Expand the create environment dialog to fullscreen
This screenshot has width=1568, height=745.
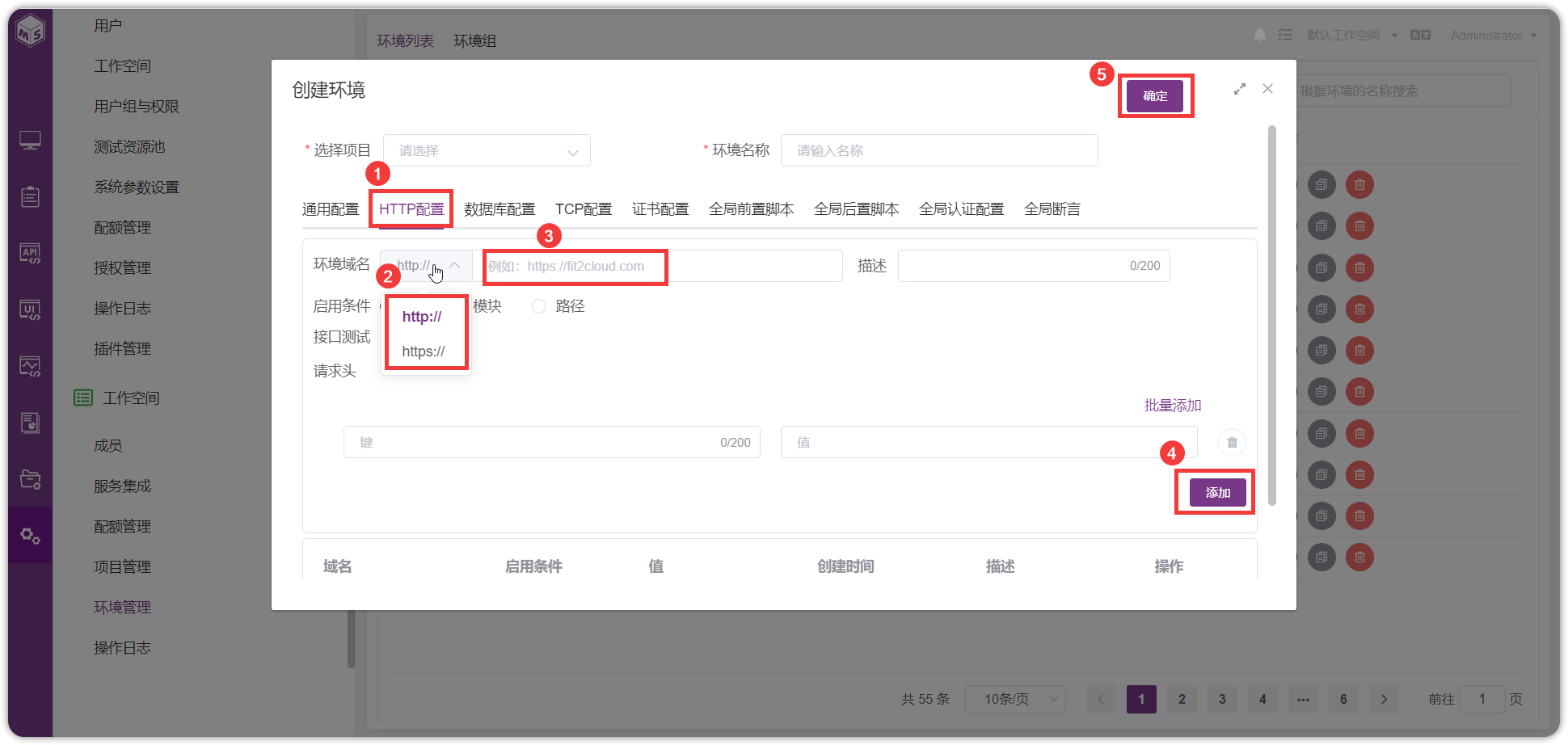(1240, 89)
